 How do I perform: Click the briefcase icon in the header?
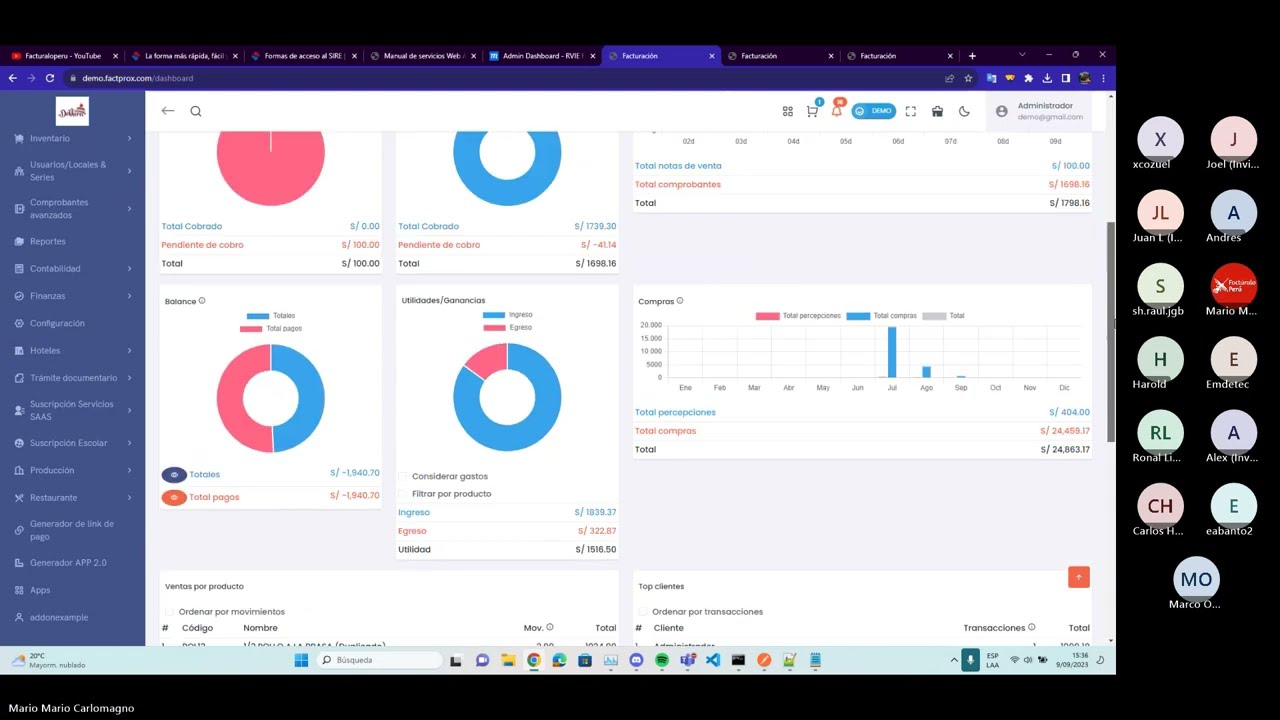[937, 111]
